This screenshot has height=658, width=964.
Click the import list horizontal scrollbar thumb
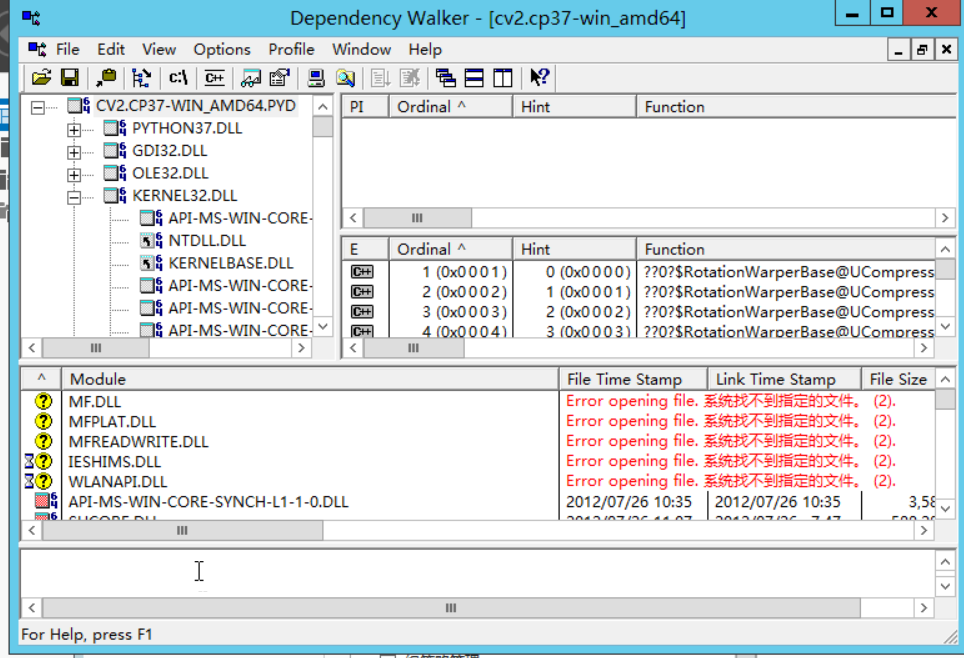point(417,218)
